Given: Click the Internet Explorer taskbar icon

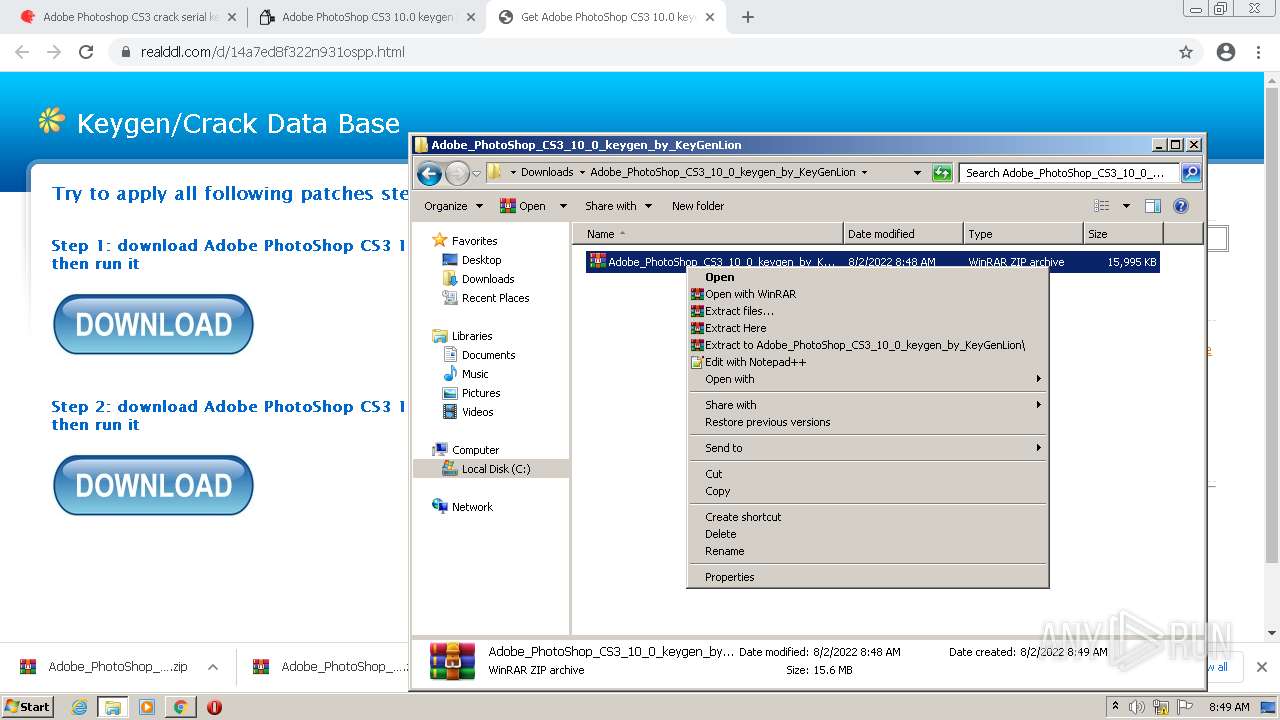Looking at the screenshot, I should (79, 707).
